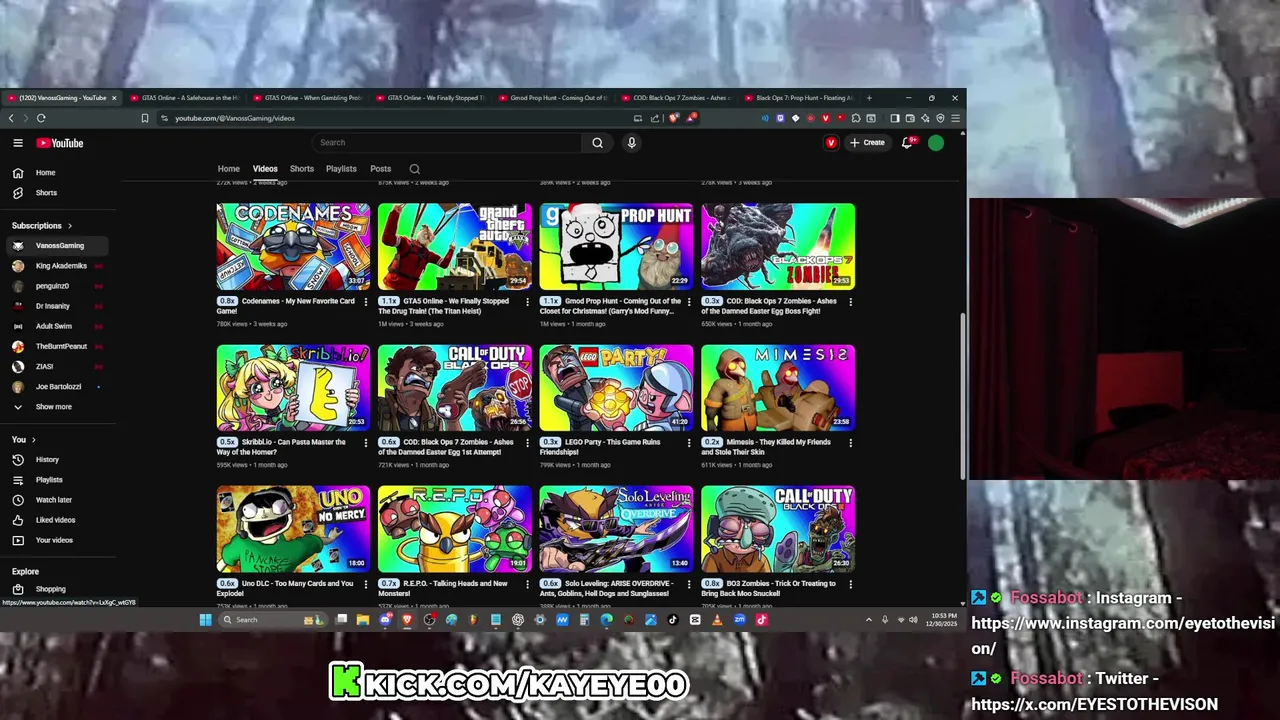Click the red V extension icon beside Create
Image resolution: width=1280 pixels, height=720 pixels.
[x=831, y=143]
